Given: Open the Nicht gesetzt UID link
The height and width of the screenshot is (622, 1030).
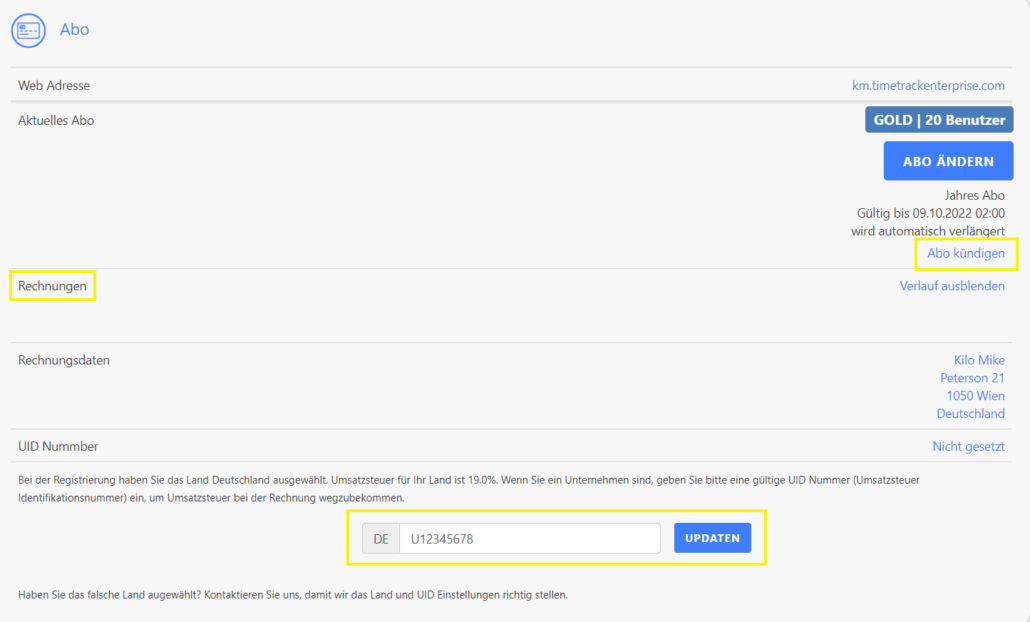Looking at the screenshot, I should point(968,447).
